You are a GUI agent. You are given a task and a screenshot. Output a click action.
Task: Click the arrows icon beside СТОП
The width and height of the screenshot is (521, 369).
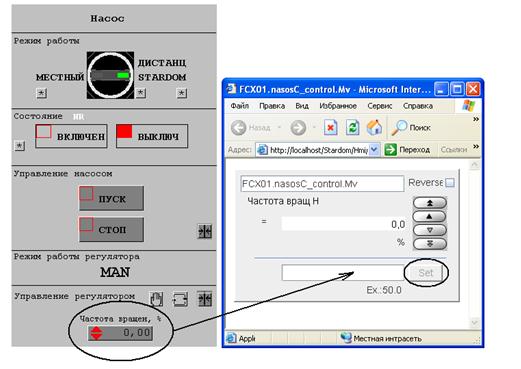point(205,231)
